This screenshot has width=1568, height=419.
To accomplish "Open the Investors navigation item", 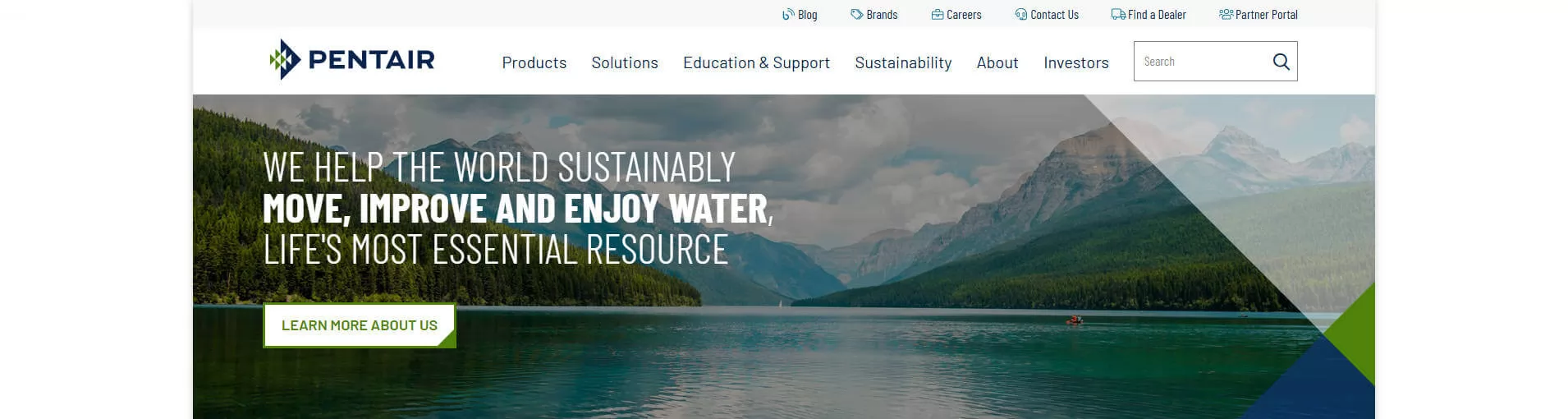I will click(1076, 62).
